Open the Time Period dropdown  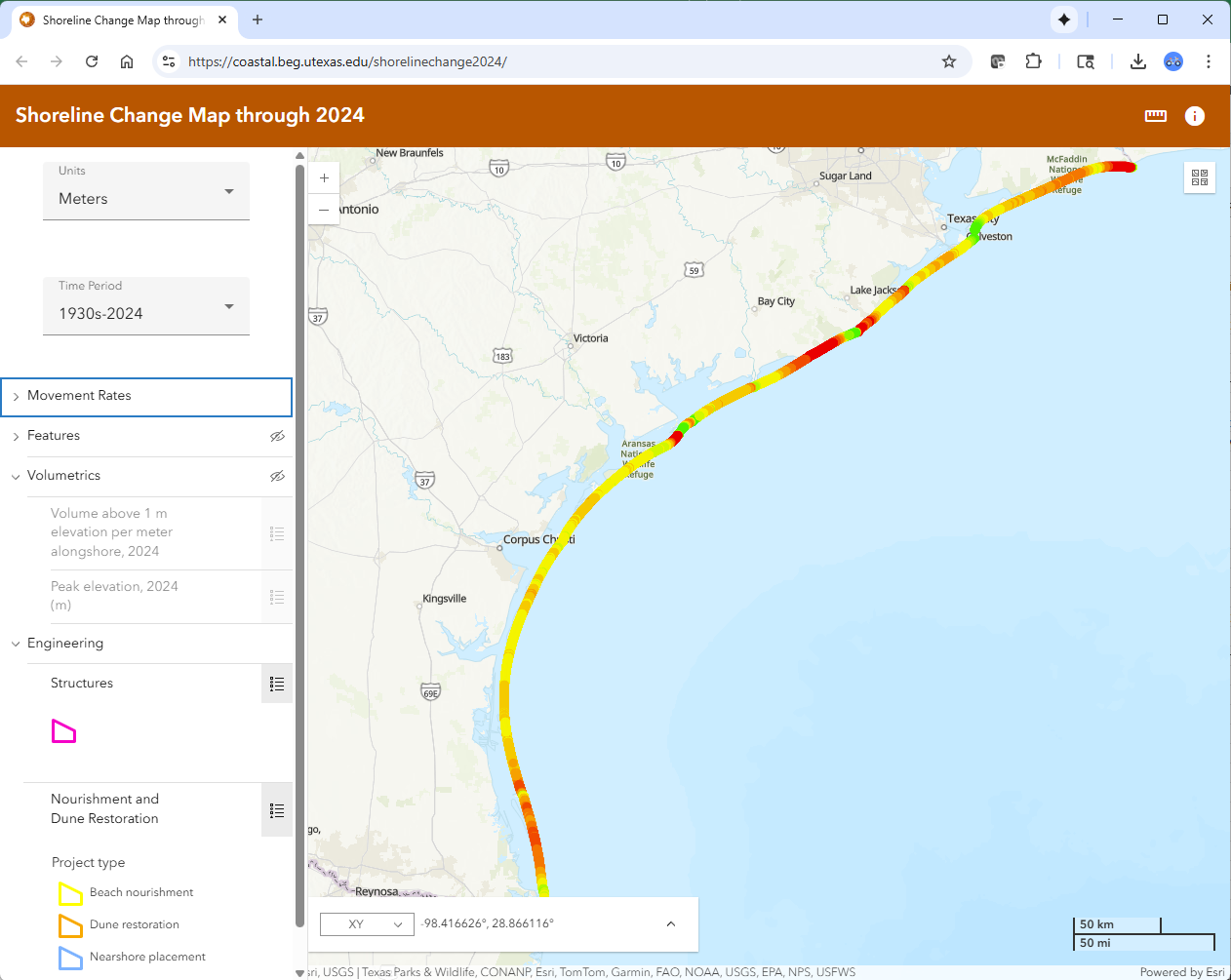[228, 305]
